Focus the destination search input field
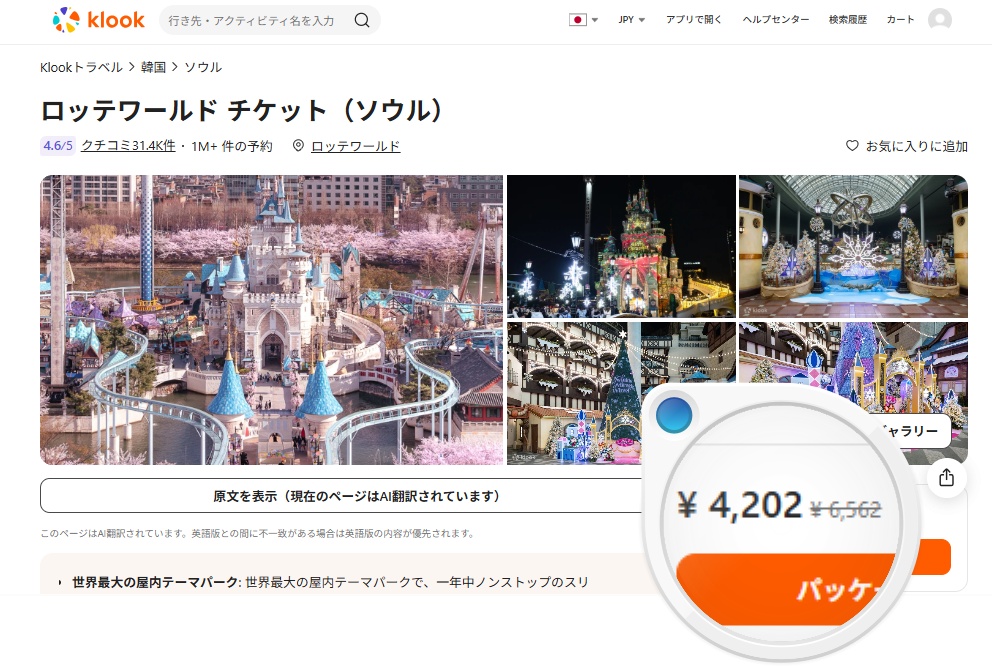This screenshot has height=670, width=992. pyautogui.click(x=252, y=20)
